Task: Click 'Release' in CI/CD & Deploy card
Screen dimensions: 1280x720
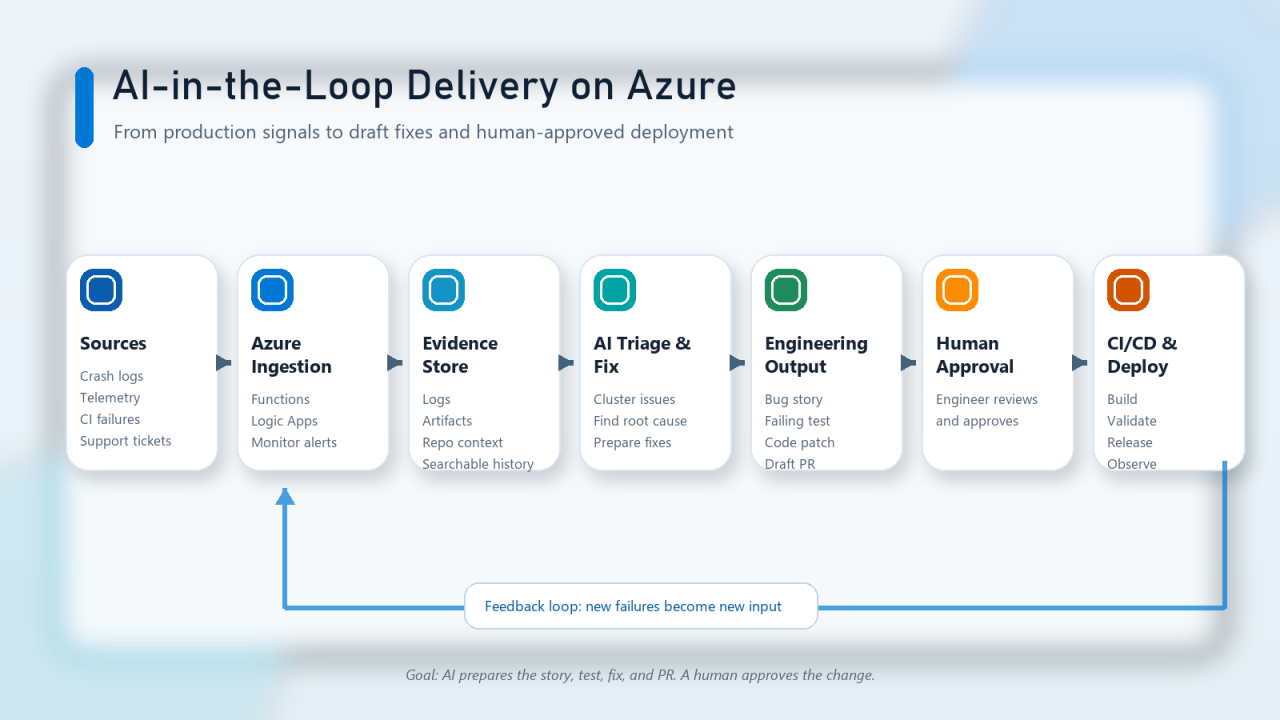Action: point(1130,442)
